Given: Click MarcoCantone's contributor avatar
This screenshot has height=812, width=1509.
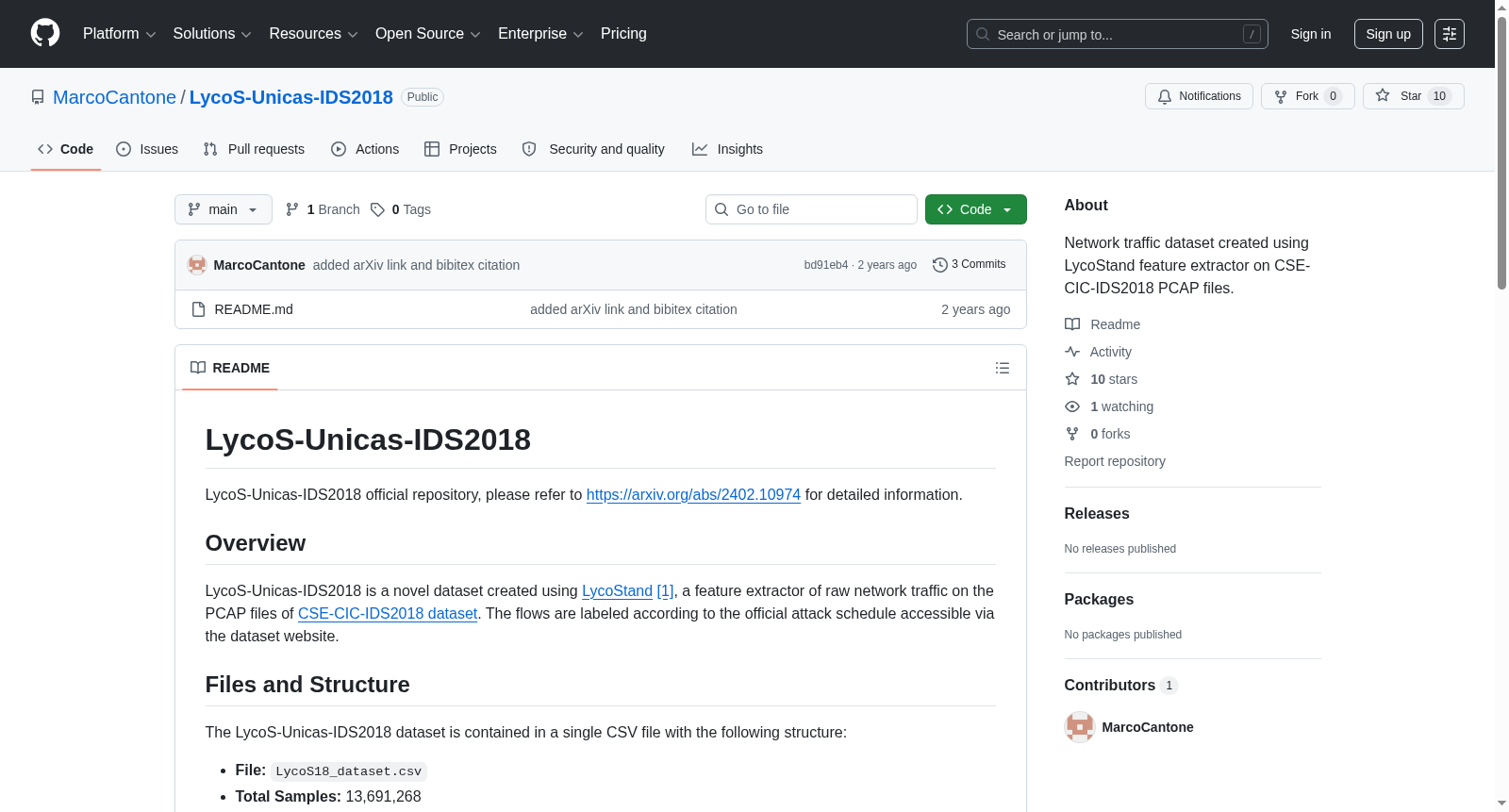Looking at the screenshot, I should click(1080, 727).
